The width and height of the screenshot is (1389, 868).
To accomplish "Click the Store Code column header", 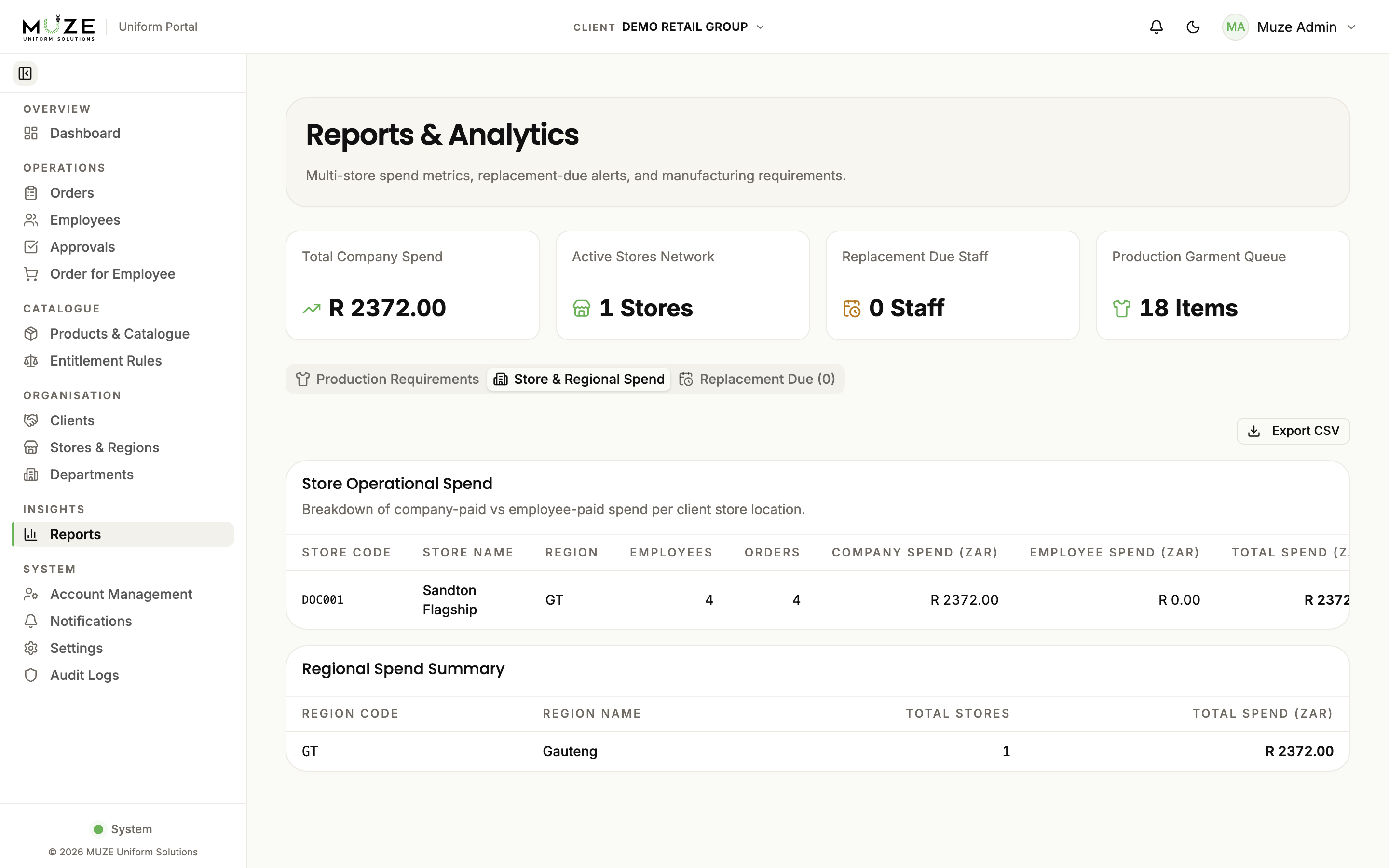I will tap(346, 552).
